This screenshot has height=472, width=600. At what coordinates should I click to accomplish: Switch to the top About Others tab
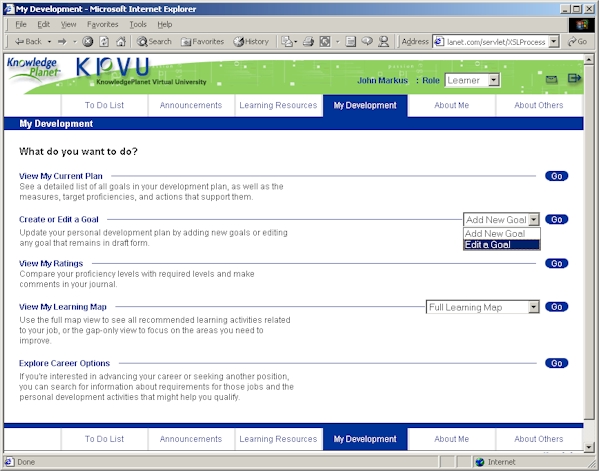click(539, 105)
